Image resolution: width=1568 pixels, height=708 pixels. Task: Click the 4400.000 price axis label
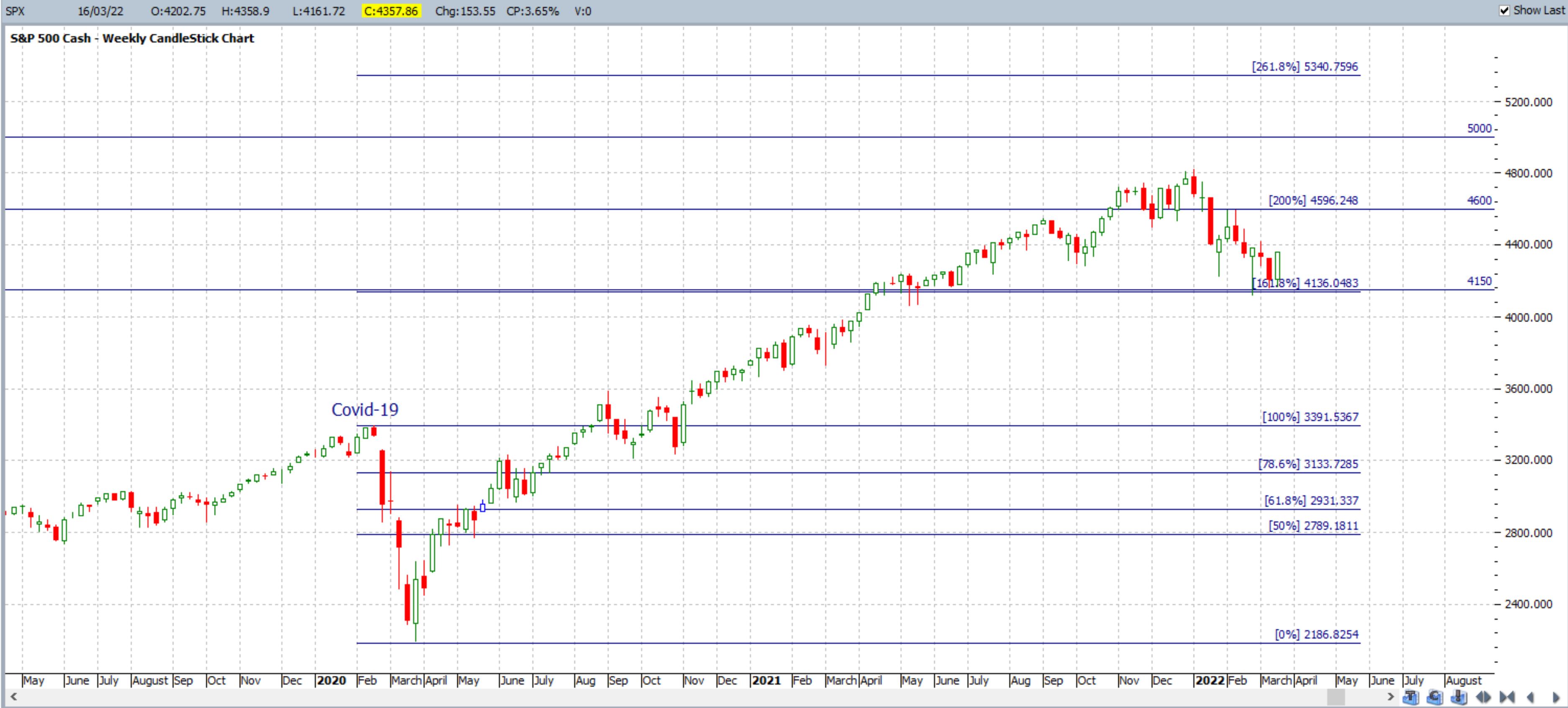pos(1528,245)
